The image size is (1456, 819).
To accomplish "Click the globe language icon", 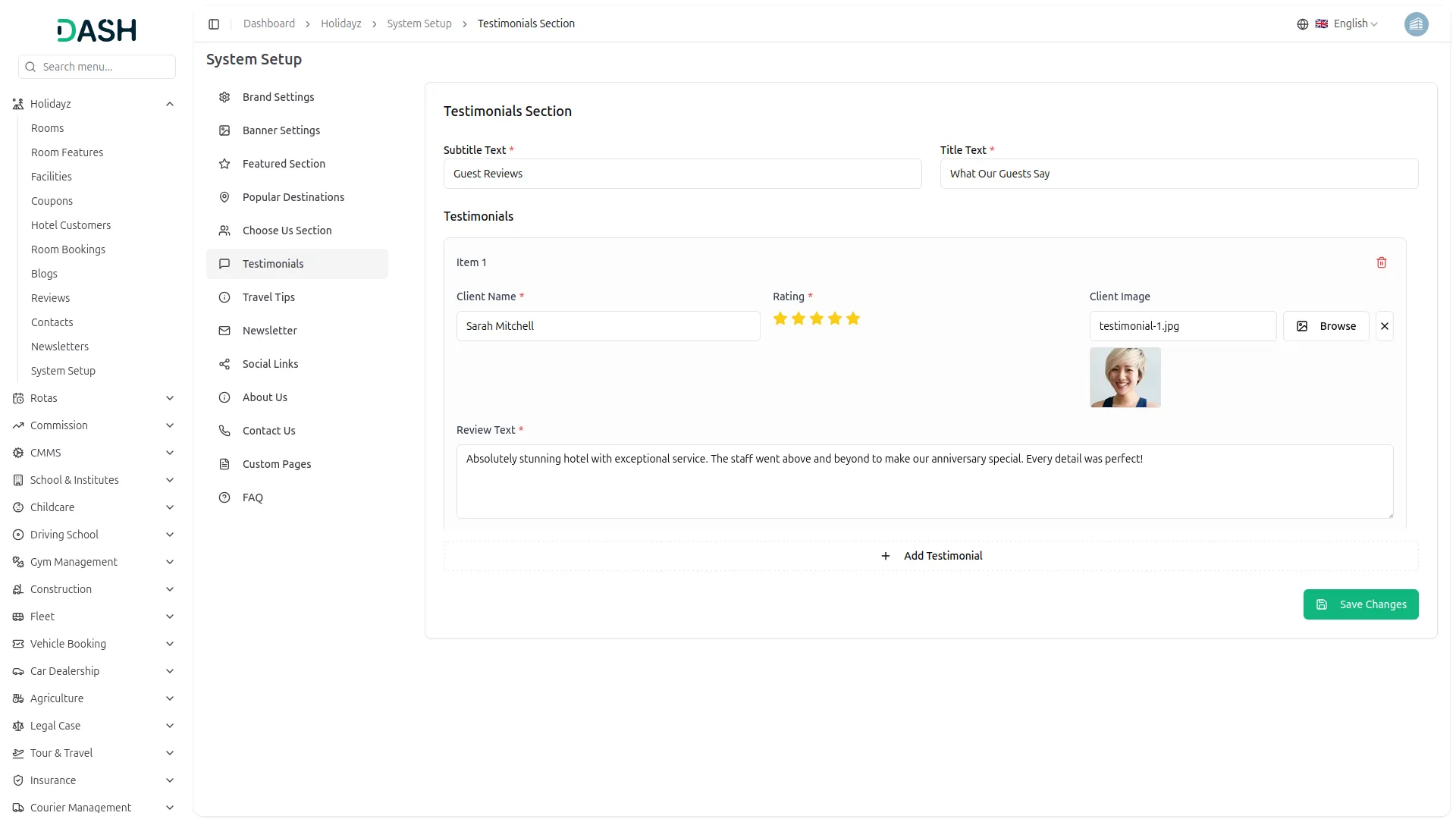I will click(1302, 24).
